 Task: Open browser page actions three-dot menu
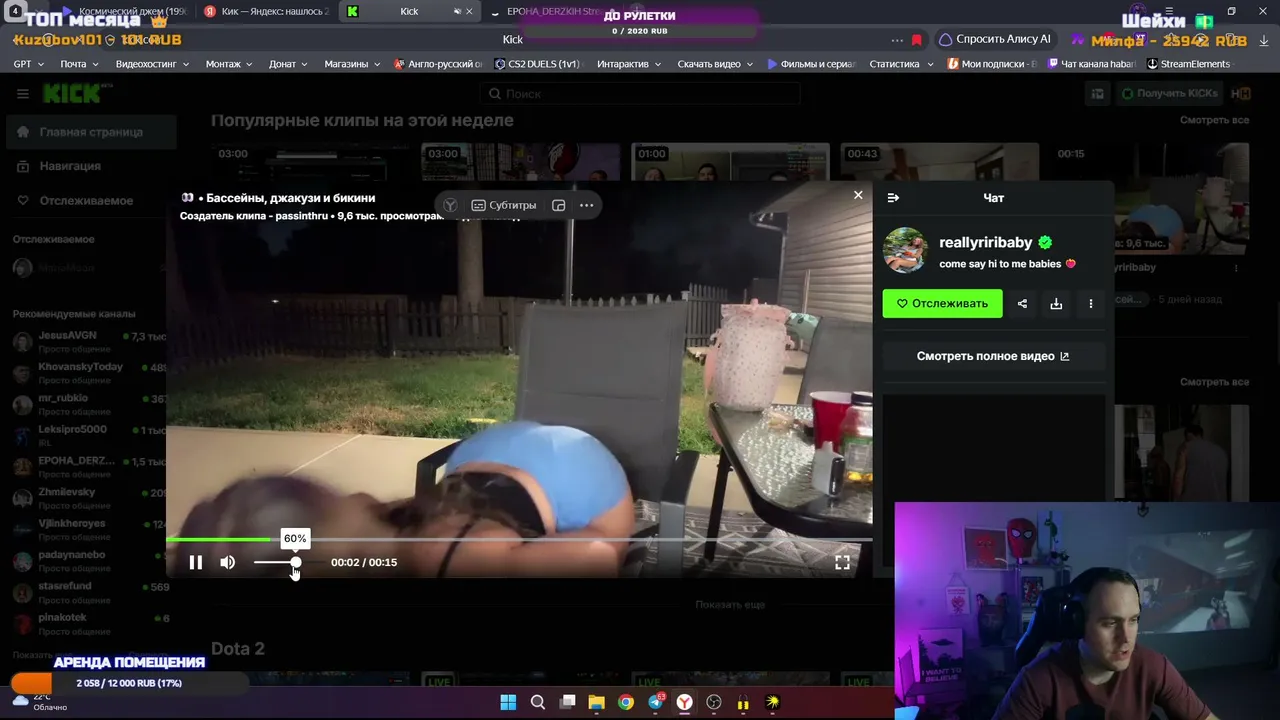897,39
